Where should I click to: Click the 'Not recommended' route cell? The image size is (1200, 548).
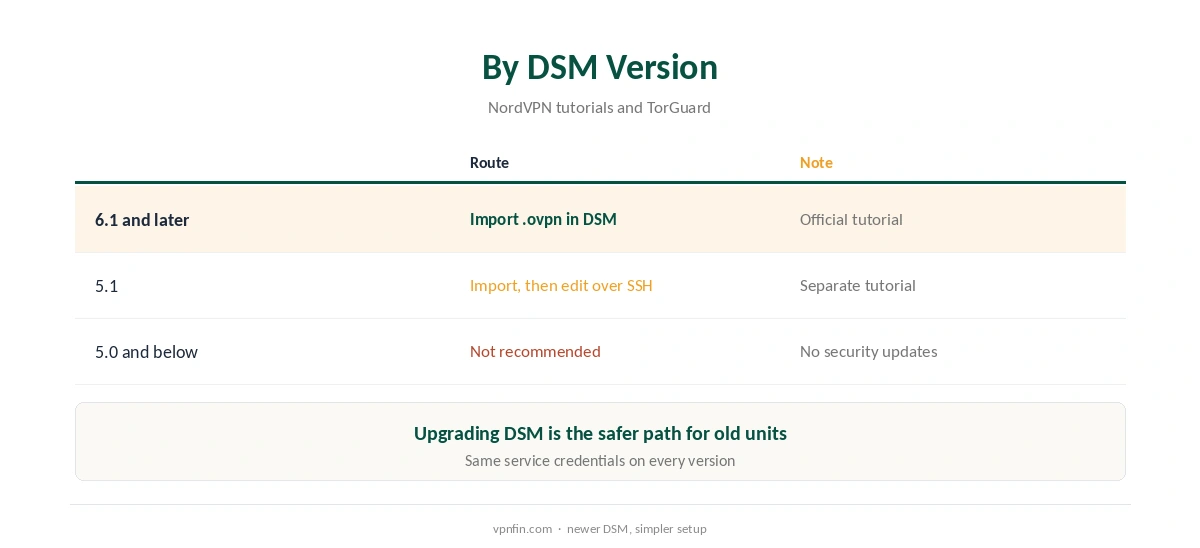coord(535,351)
